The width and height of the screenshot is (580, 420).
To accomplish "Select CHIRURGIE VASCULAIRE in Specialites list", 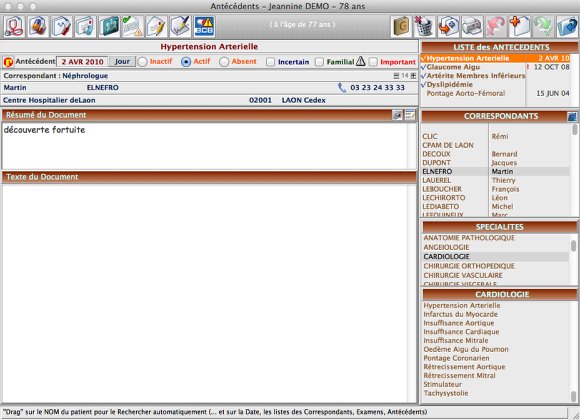I will pyautogui.click(x=463, y=275).
